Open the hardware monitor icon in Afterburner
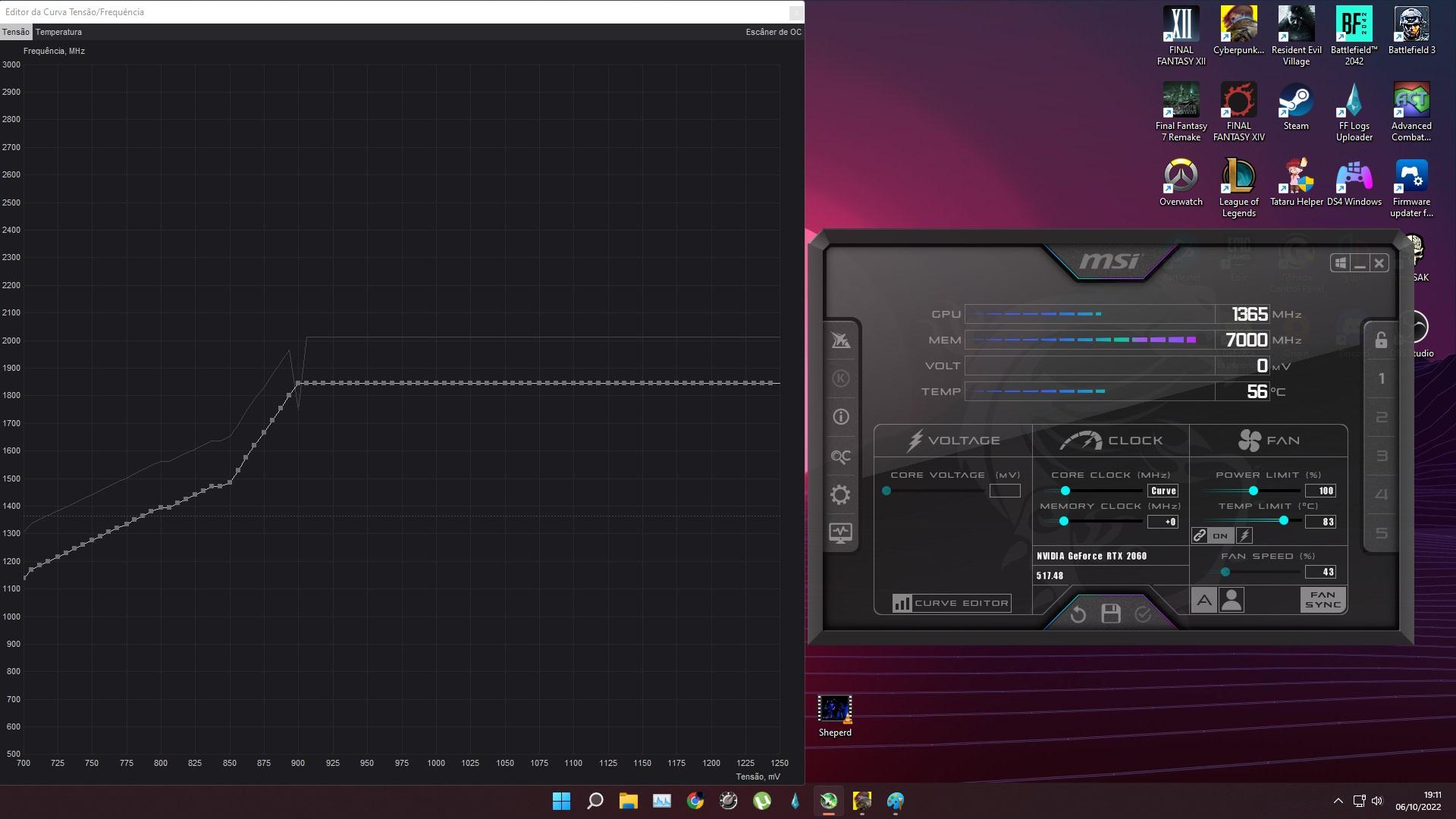Image resolution: width=1456 pixels, height=819 pixels. [x=840, y=533]
